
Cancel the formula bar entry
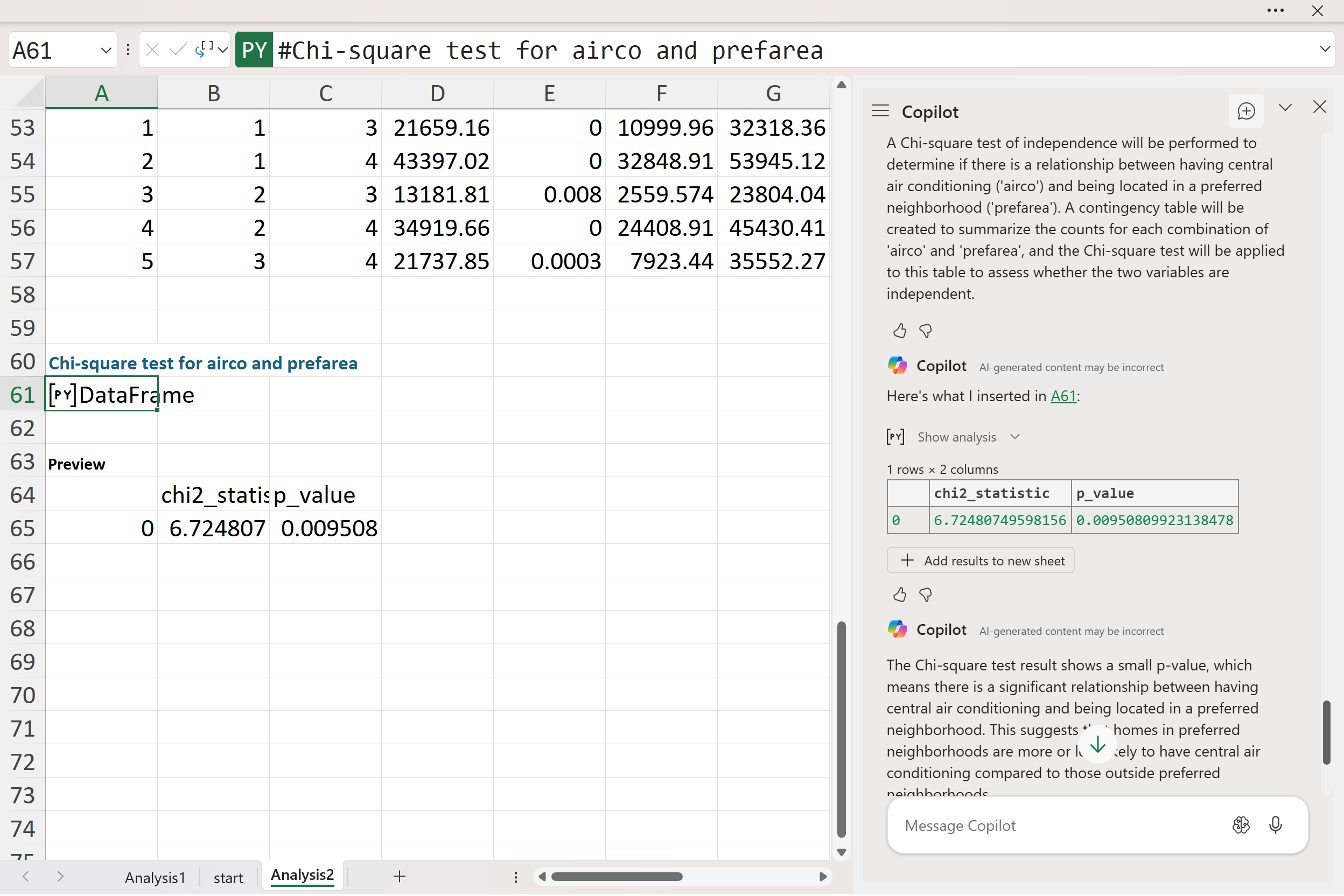[152, 50]
